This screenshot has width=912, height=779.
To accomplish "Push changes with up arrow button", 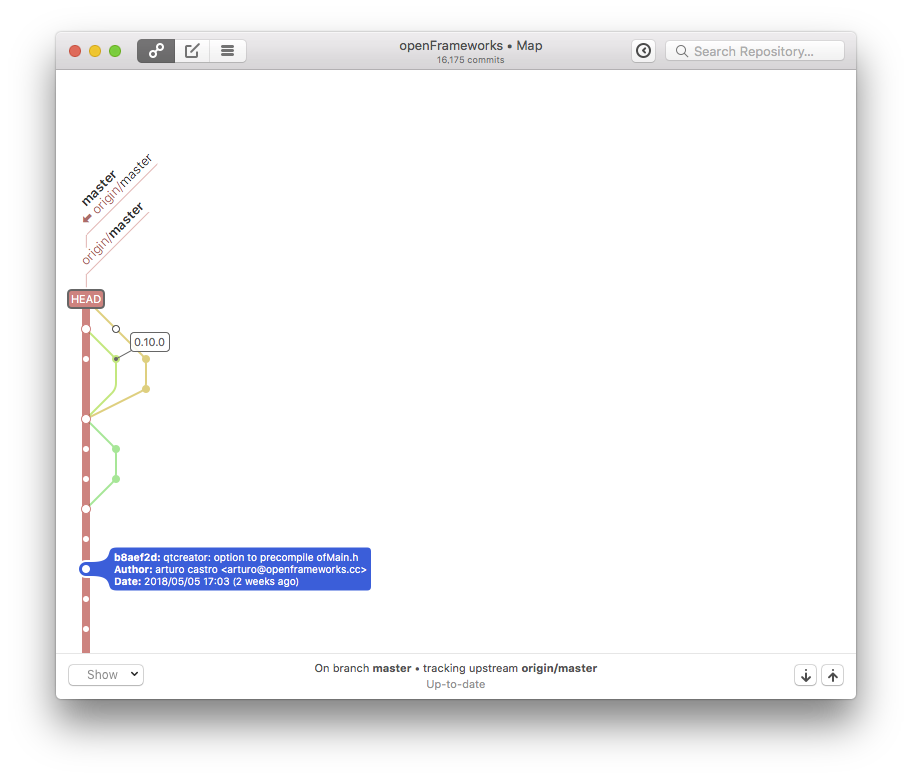I will pos(832,675).
